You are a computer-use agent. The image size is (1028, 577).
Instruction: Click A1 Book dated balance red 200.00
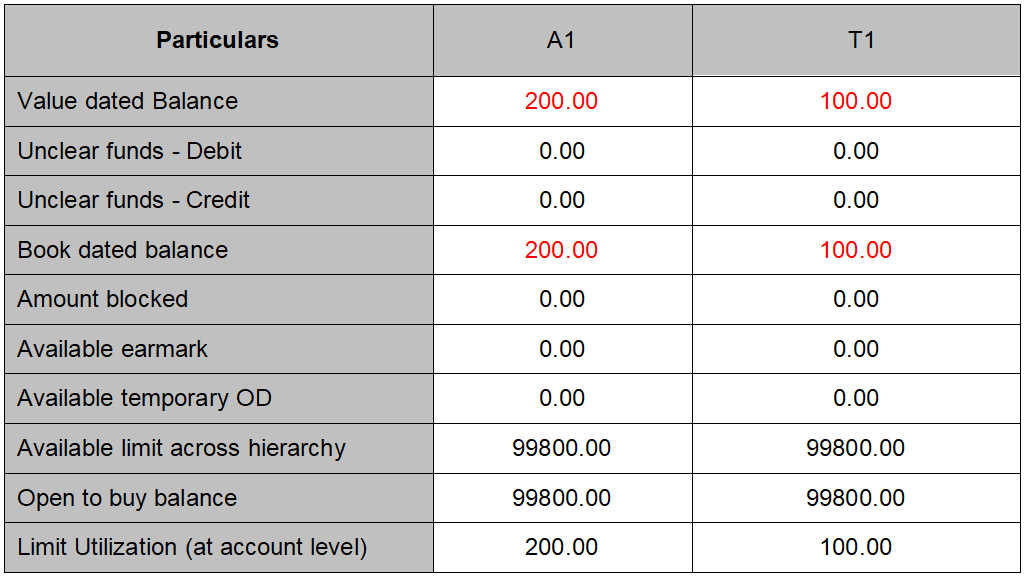pos(561,250)
